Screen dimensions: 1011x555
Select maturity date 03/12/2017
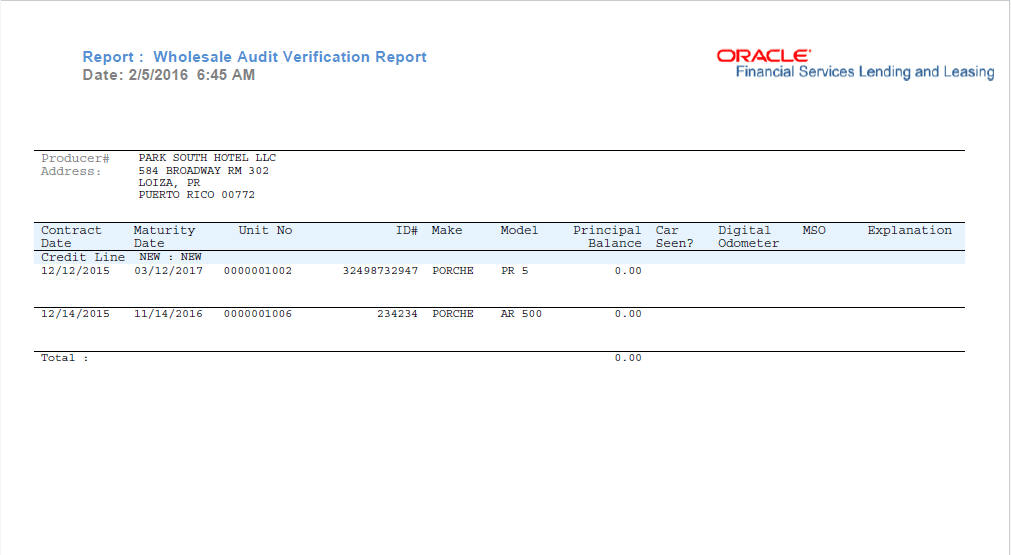[168, 271]
